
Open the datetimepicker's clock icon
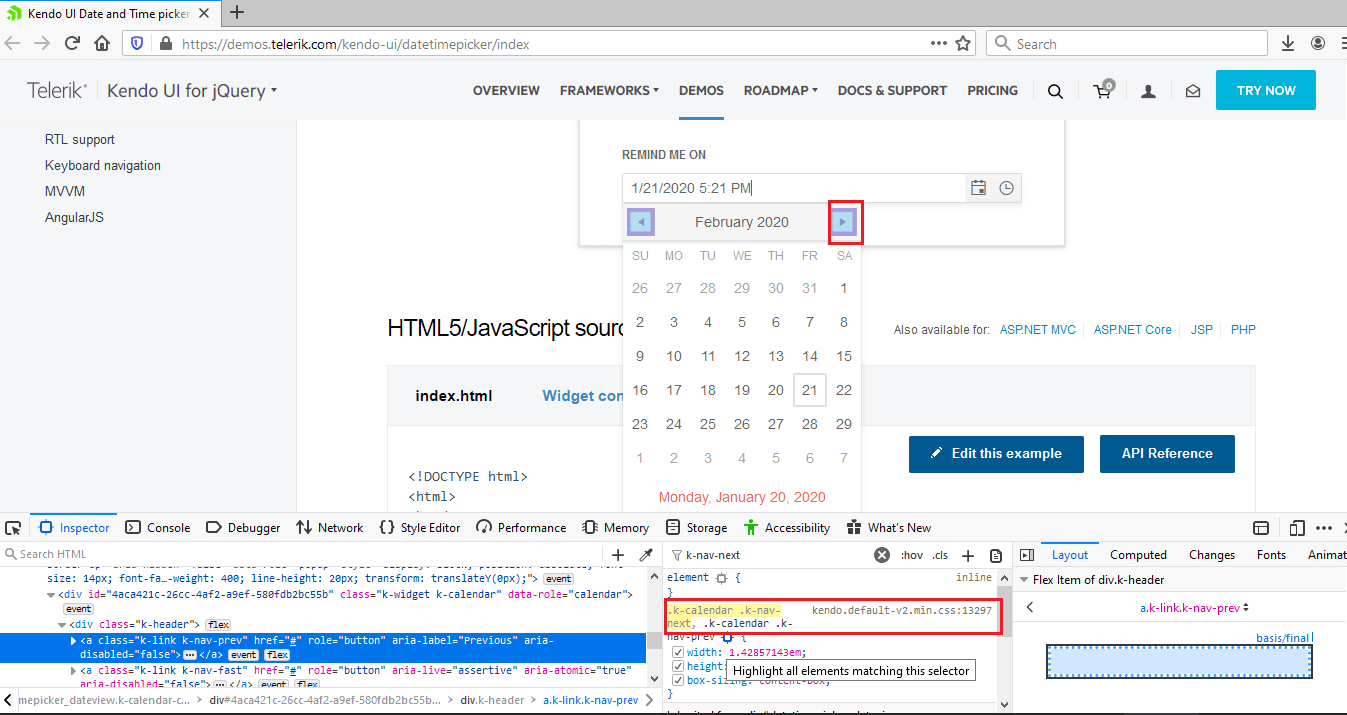(x=1006, y=187)
